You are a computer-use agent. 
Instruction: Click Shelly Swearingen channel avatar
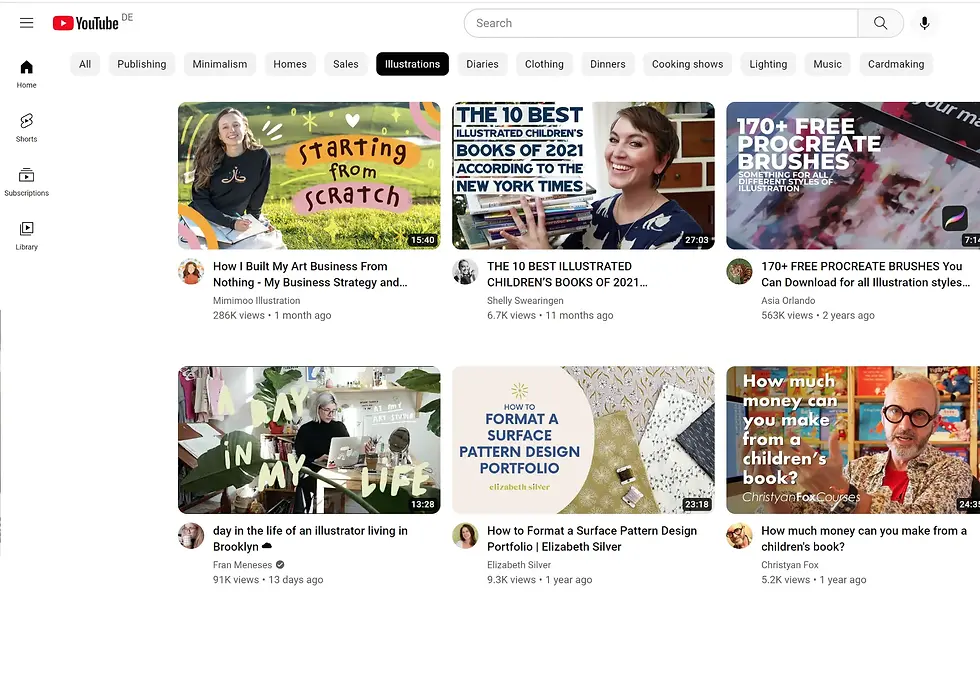[465, 272]
